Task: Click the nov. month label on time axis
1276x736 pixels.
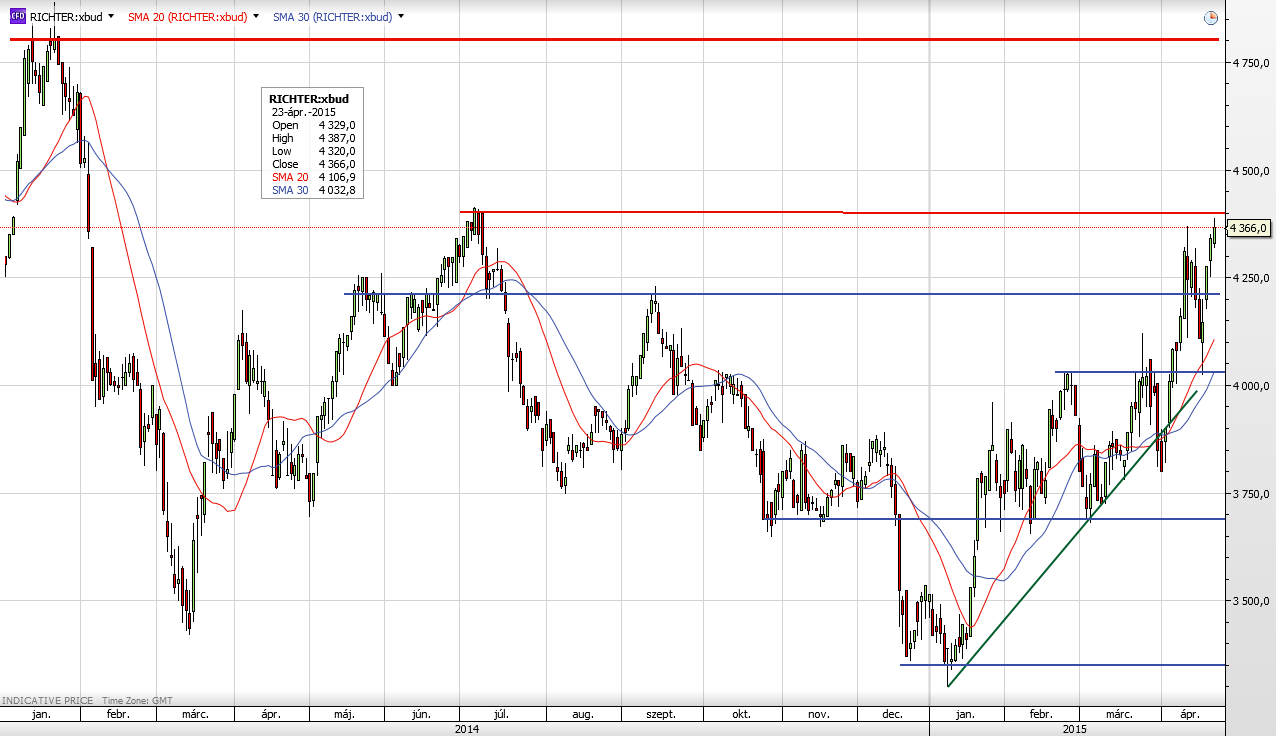Action: click(x=819, y=715)
